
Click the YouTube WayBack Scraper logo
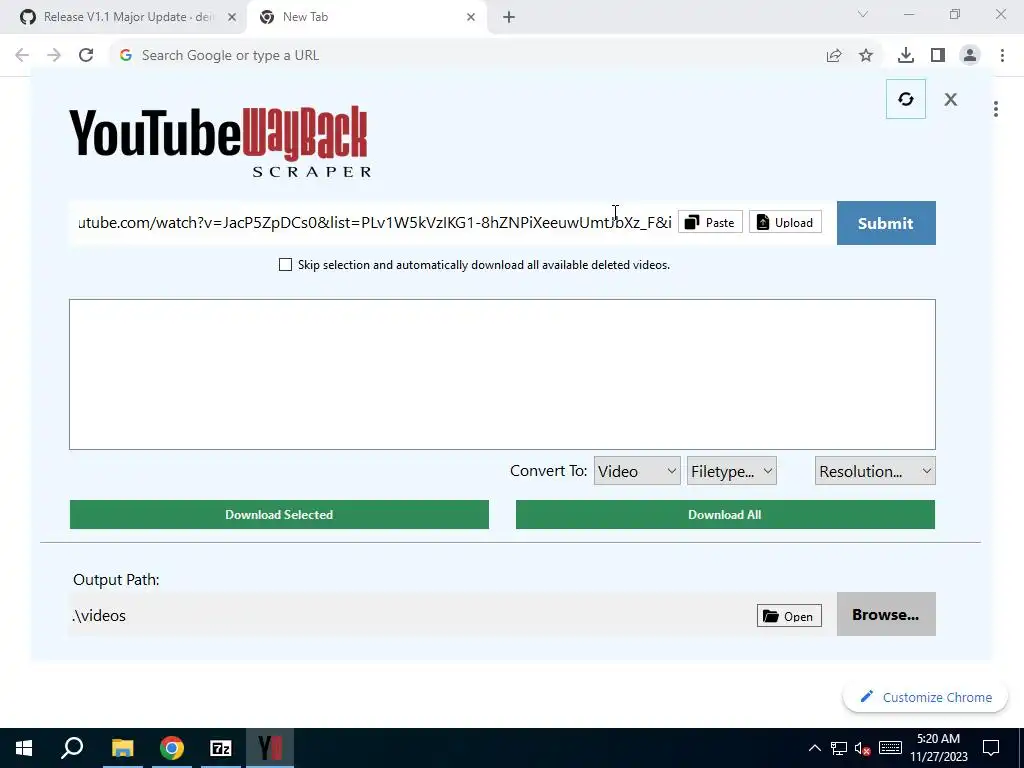click(x=220, y=141)
